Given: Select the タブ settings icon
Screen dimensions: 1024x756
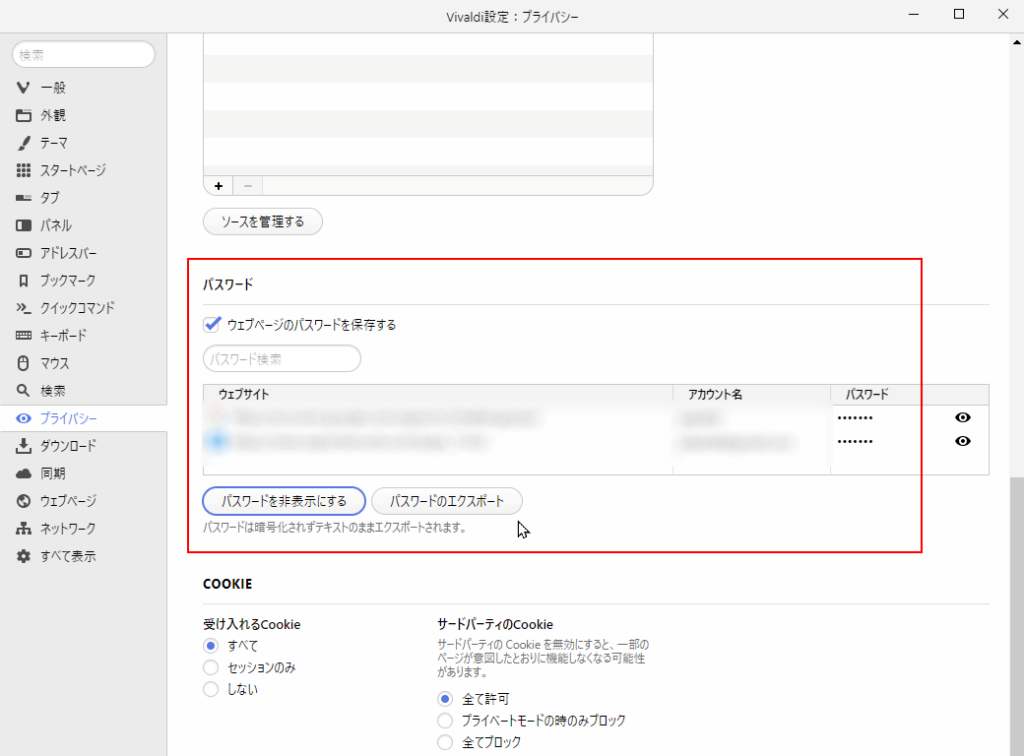Looking at the screenshot, I should pos(24,198).
